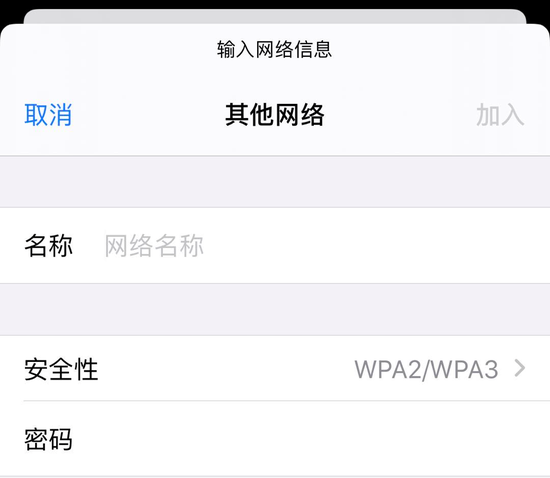Tap the grey background sheet behind the modal

click(x=275, y=16)
